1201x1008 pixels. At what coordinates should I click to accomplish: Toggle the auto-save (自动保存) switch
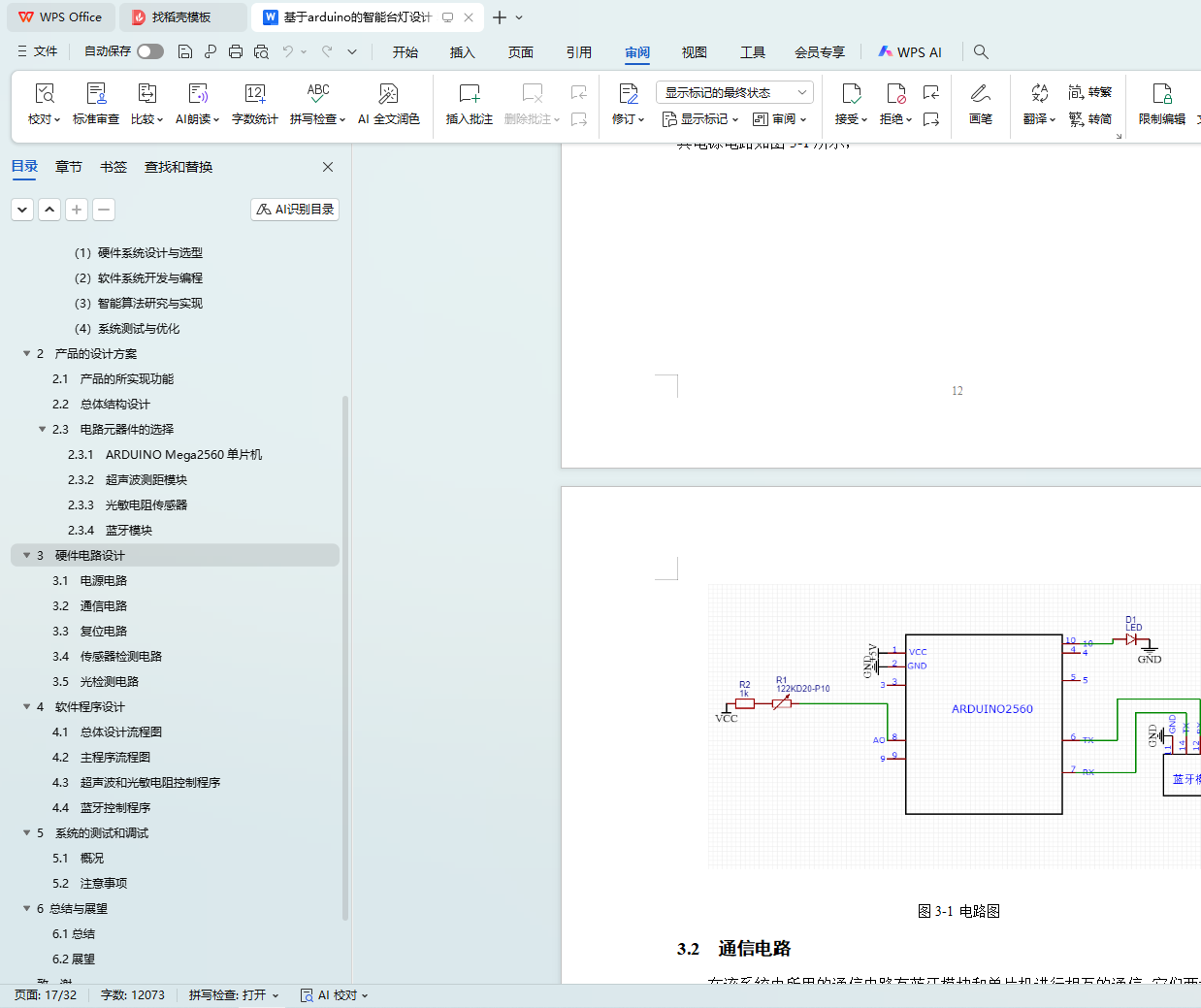150,51
